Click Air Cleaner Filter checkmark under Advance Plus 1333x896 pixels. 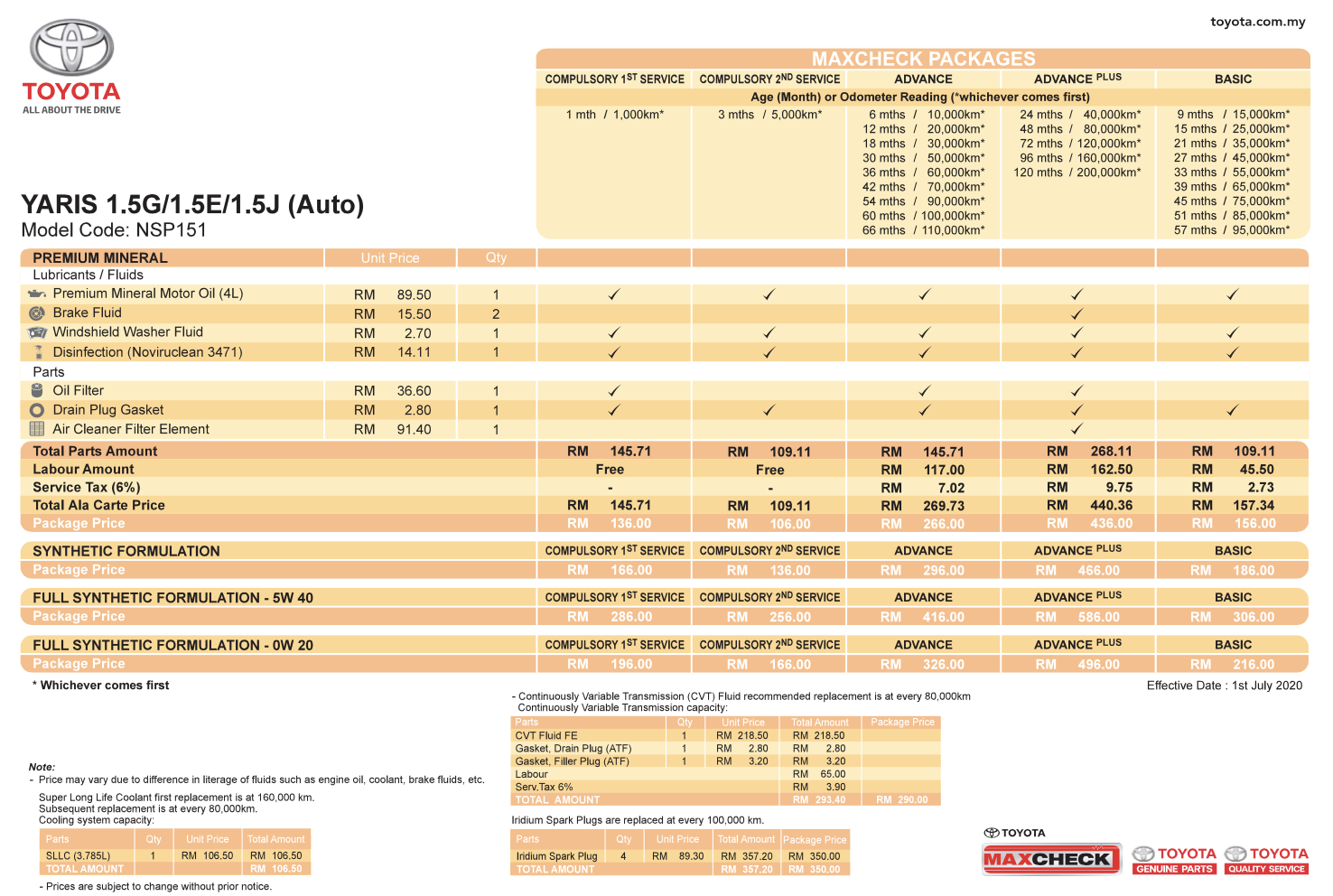click(1077, 430)
